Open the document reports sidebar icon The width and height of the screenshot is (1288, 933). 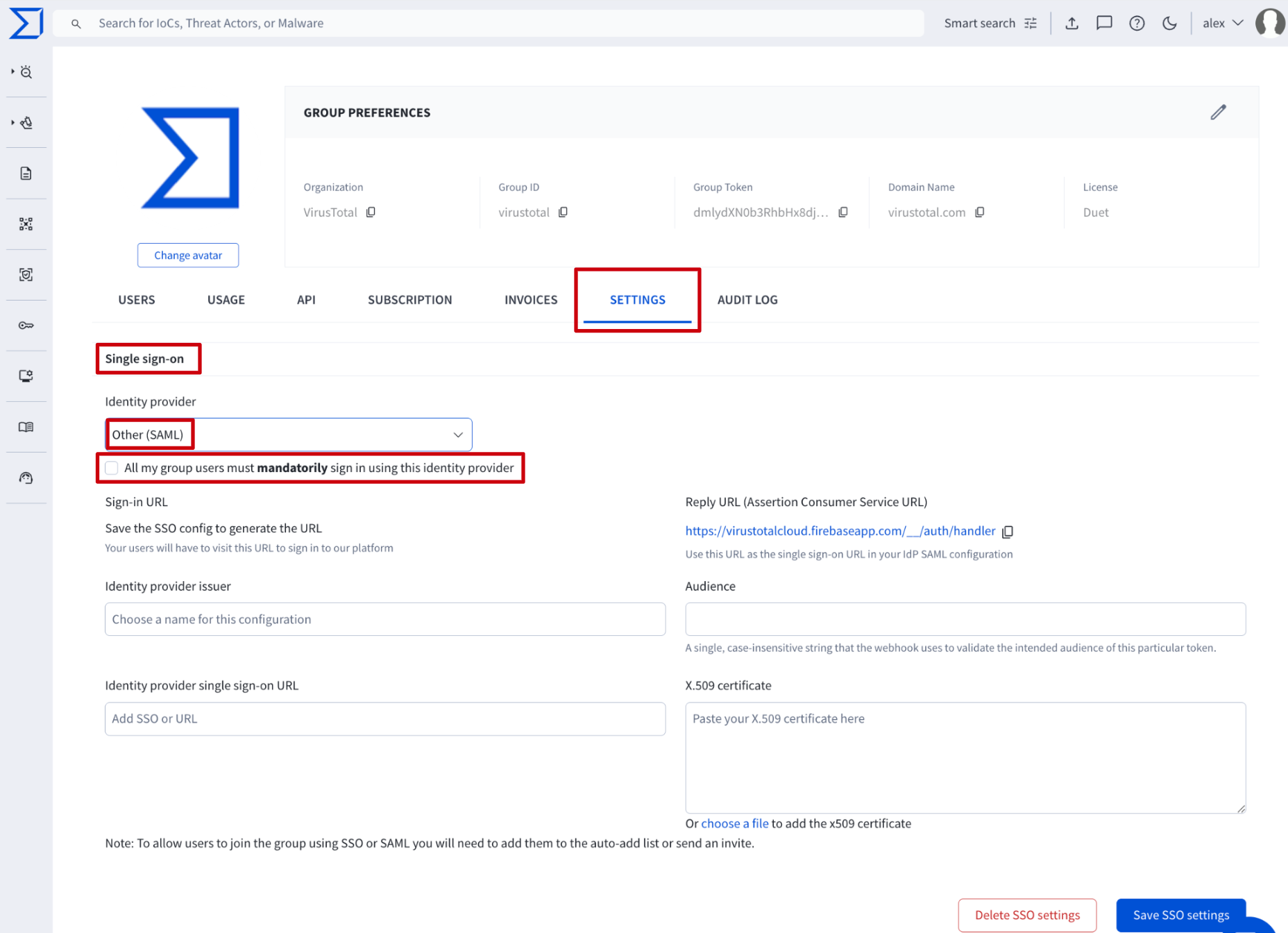26,174
